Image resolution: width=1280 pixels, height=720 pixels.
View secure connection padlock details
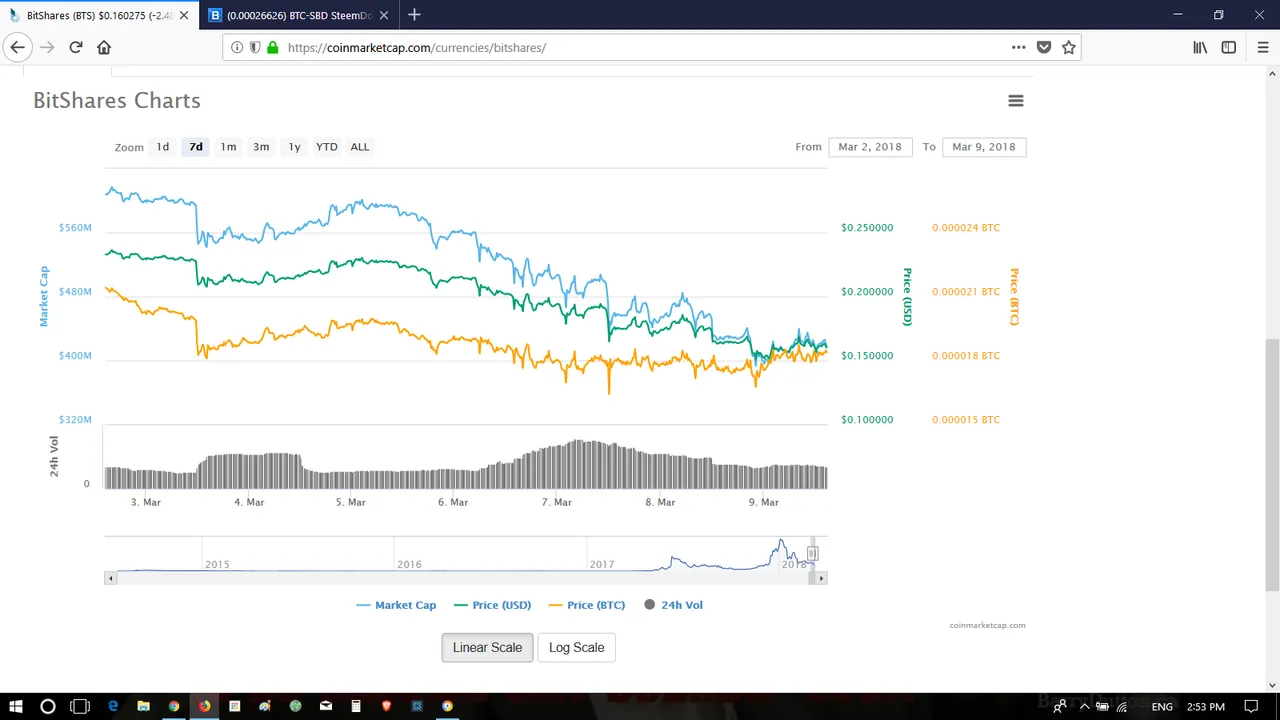pos(272,47)
